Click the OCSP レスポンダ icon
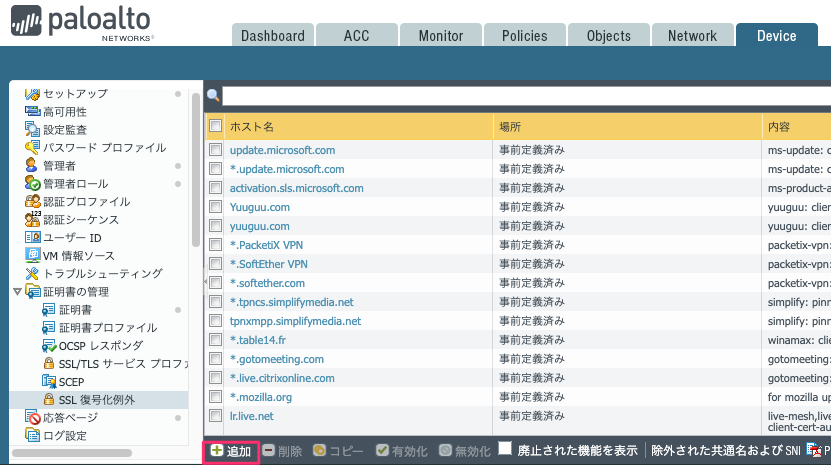 pos(49,345)
